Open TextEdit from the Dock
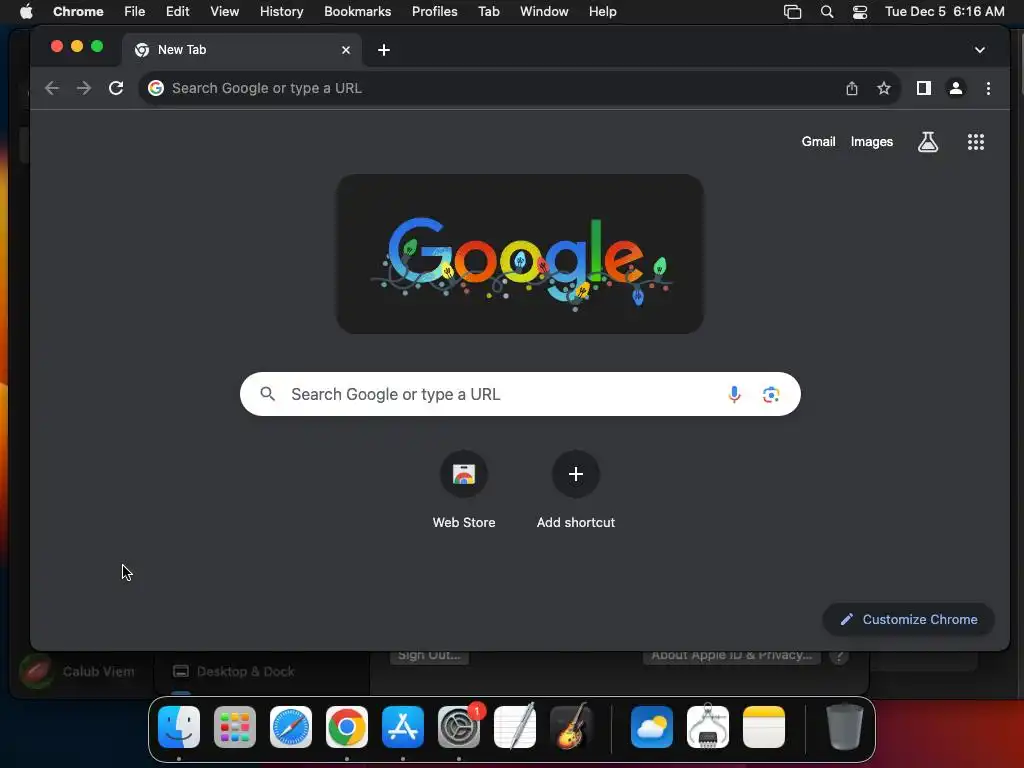 [x=515, y=727]
